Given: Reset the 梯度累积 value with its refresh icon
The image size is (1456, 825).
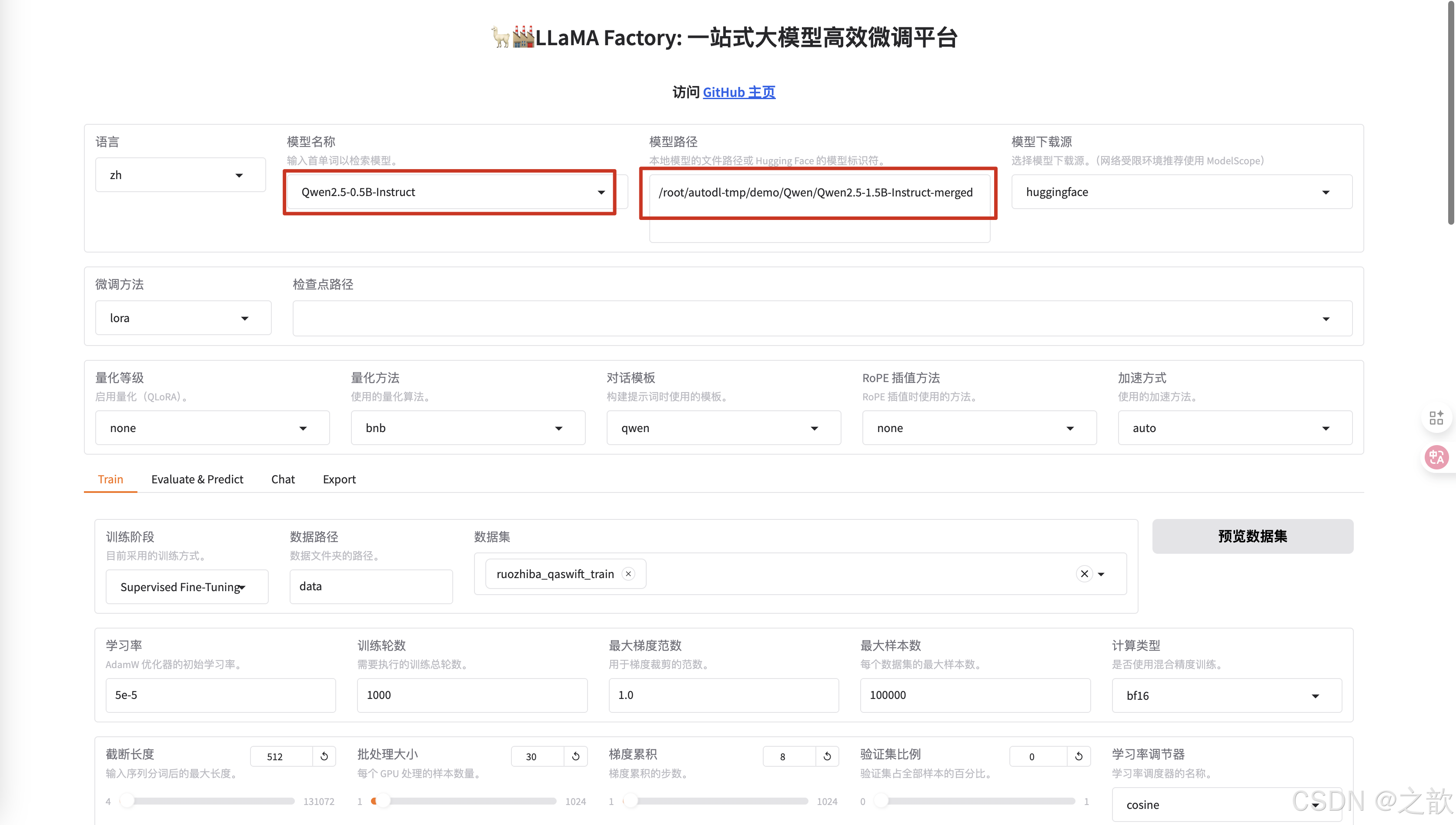Looking at the screenshot, I should point(828,756).
